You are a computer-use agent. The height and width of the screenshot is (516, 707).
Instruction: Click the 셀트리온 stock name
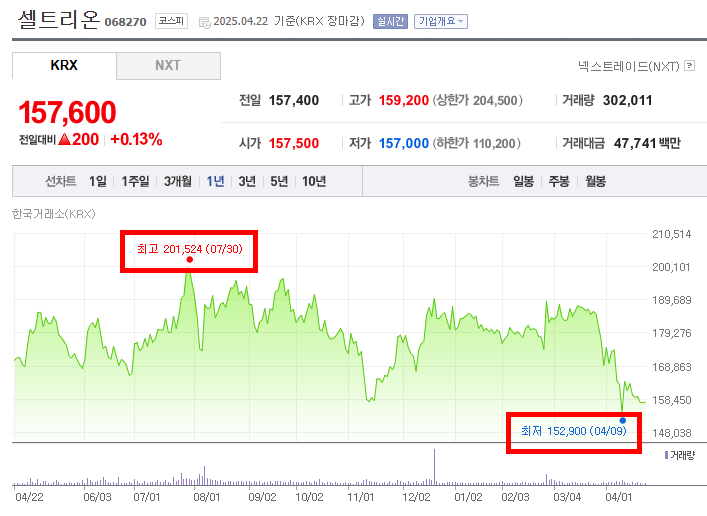click(59, 20)
